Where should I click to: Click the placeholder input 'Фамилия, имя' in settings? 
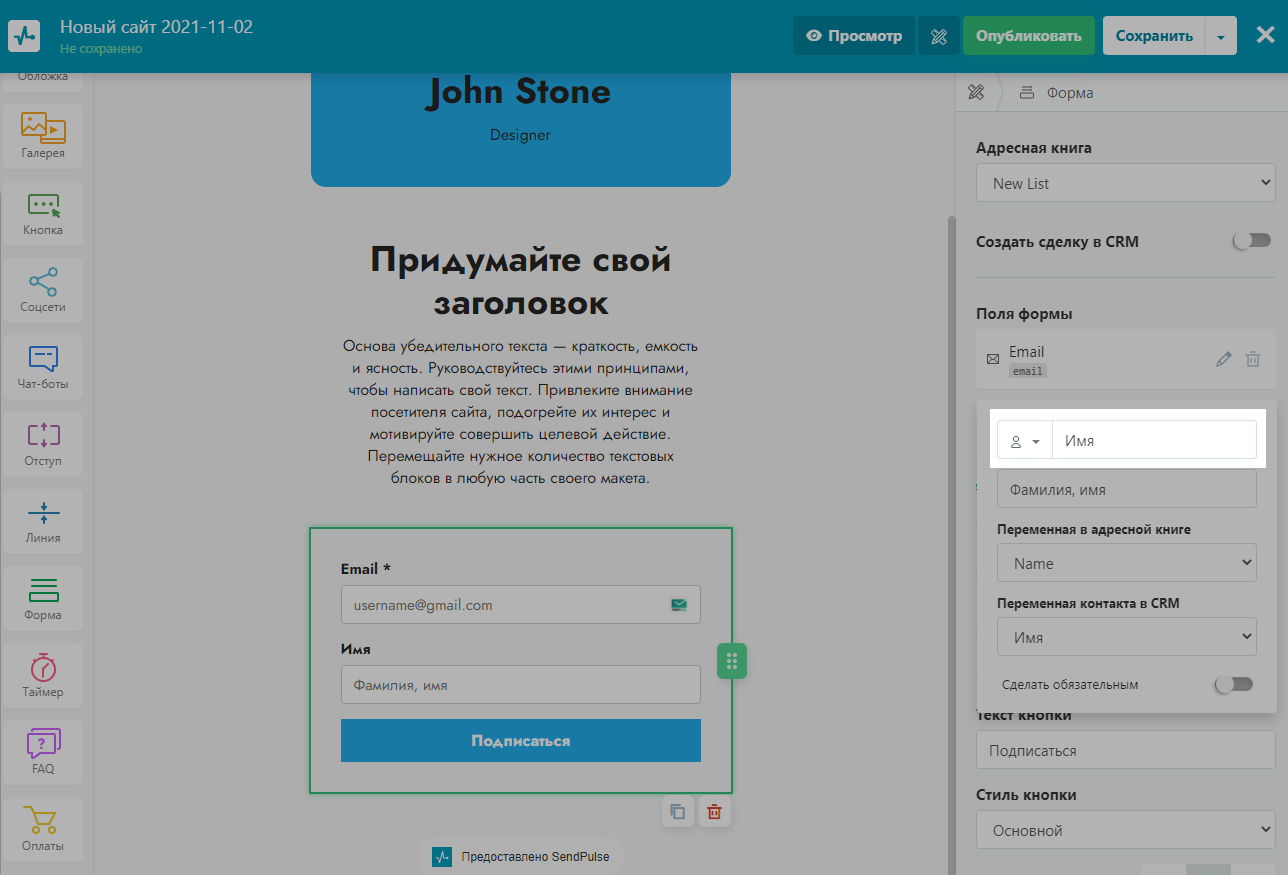[1126, 489]
